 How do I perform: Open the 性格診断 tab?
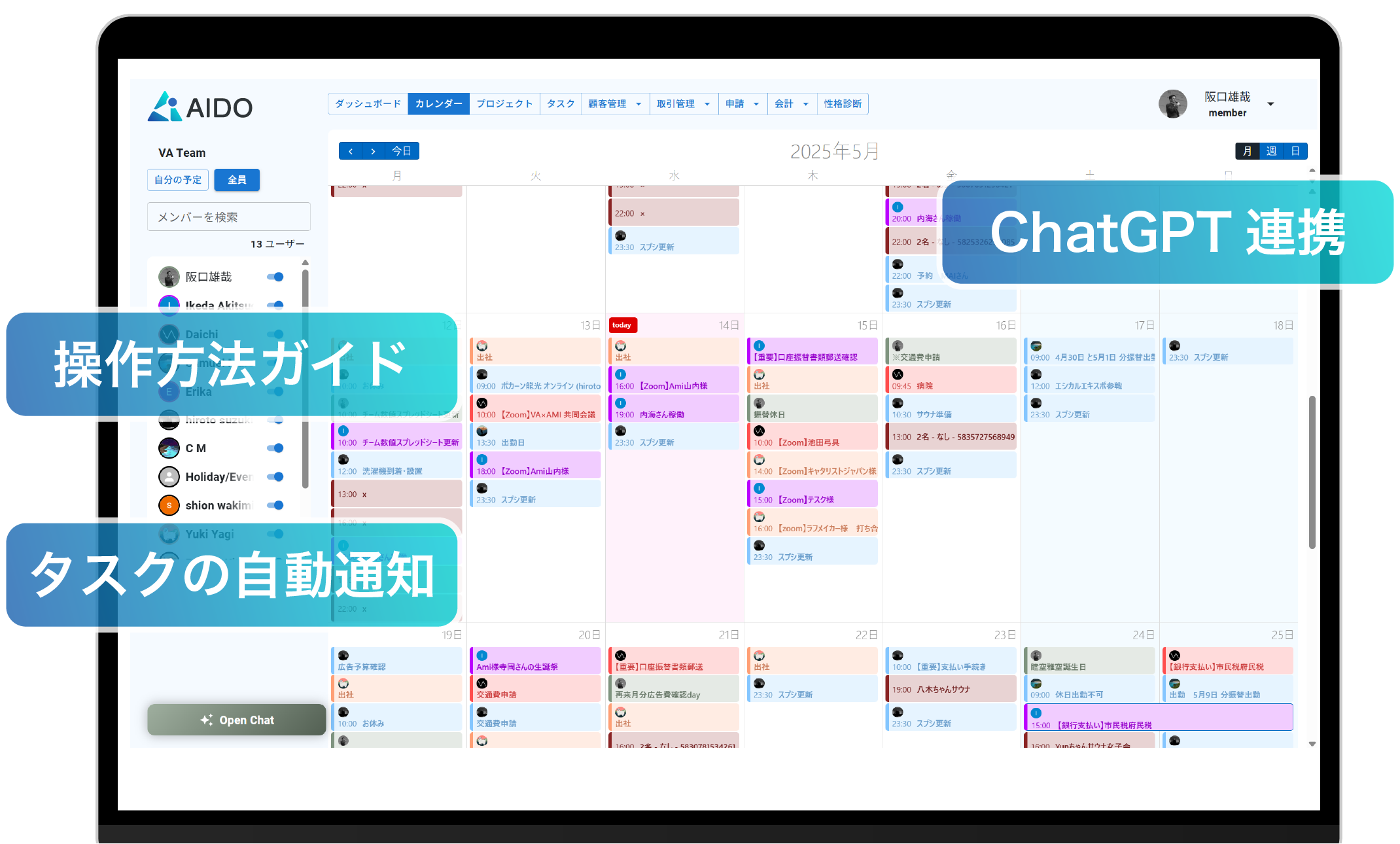[x=843, y=104]
